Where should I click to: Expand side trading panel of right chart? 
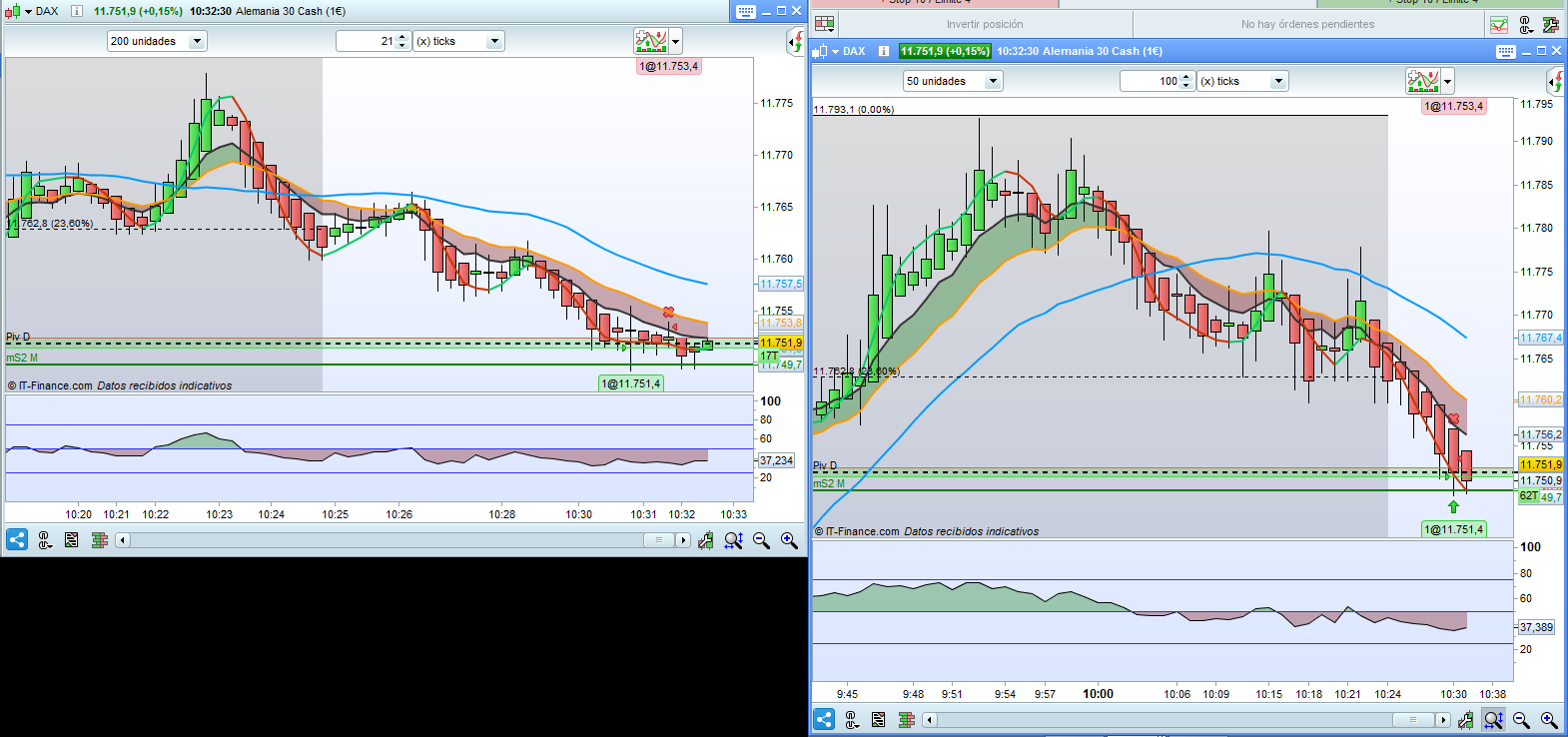pos(1555,81)
